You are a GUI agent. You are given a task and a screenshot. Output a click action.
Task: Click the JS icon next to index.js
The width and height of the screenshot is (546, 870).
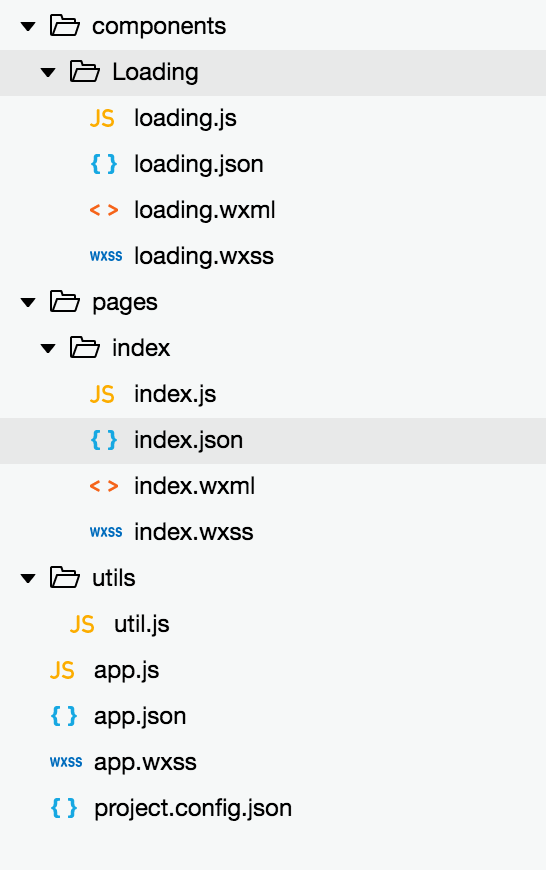pos(102,394)
